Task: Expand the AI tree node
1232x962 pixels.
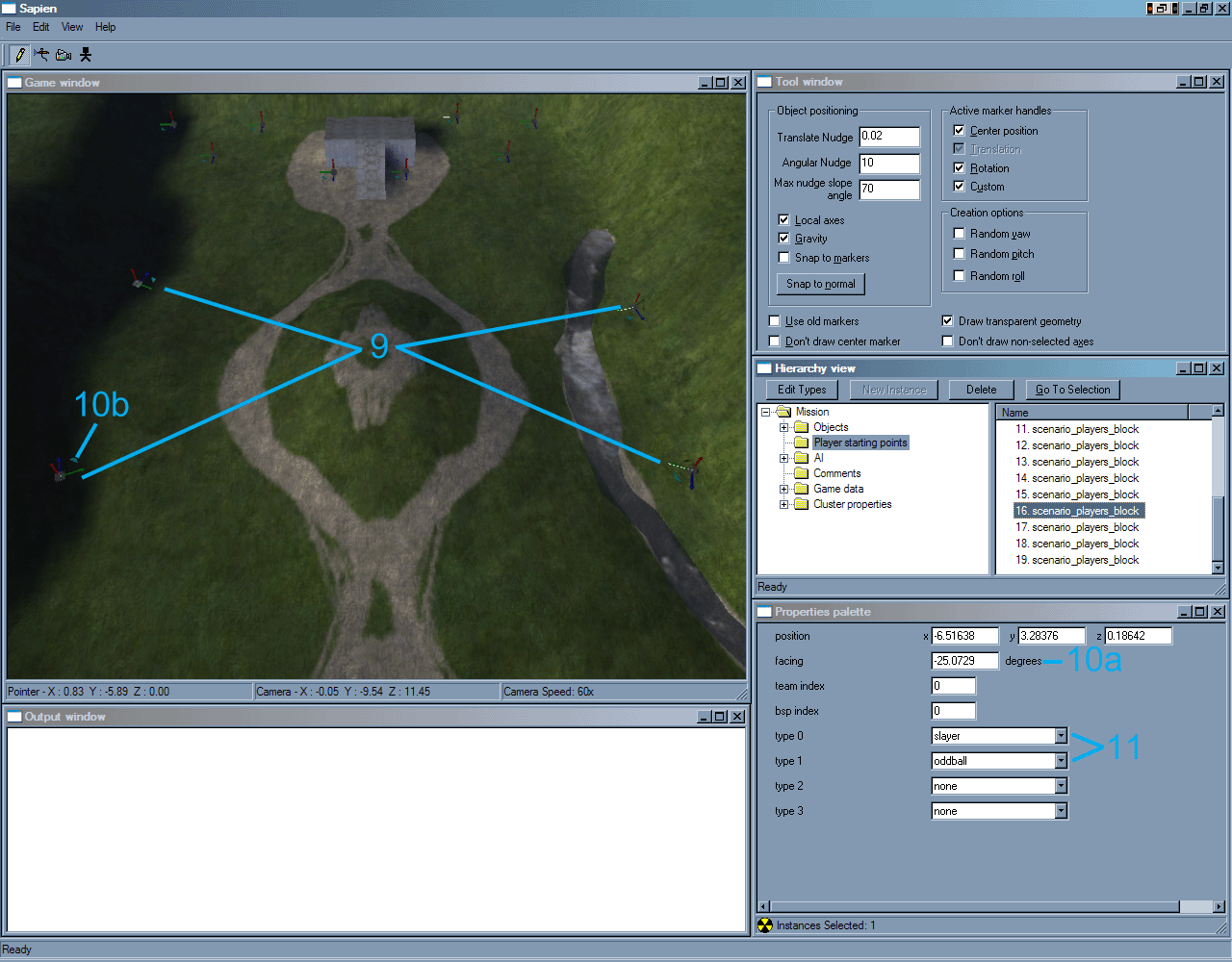Action: click(783, 458)
